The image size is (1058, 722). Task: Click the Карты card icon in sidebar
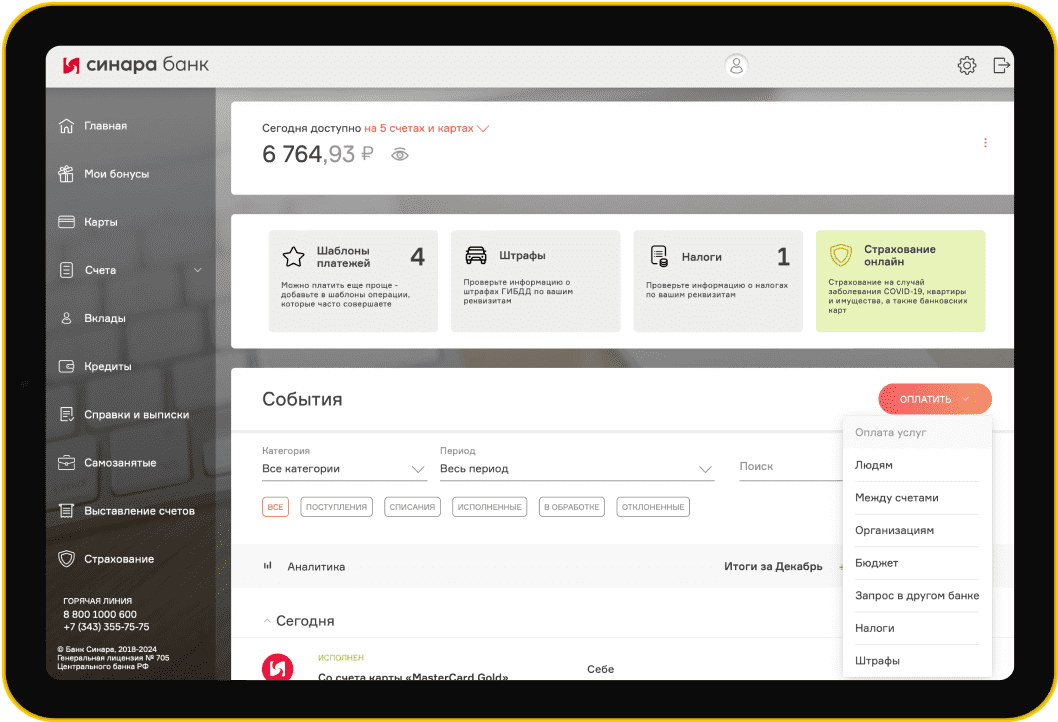67,222
